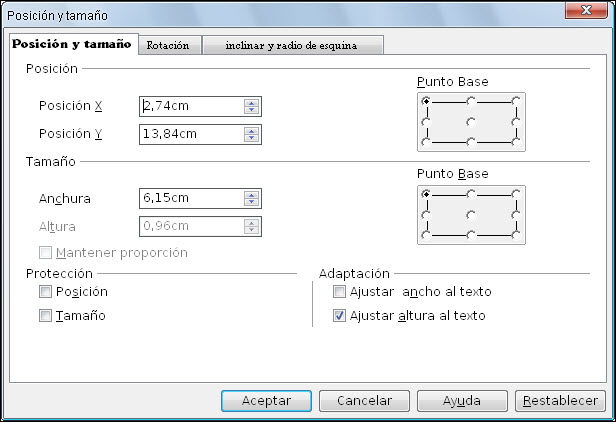The height and width of the screenshot is (422, 616).
Task: Switch to the Rotación tab
Action: (x=167, y=45)
